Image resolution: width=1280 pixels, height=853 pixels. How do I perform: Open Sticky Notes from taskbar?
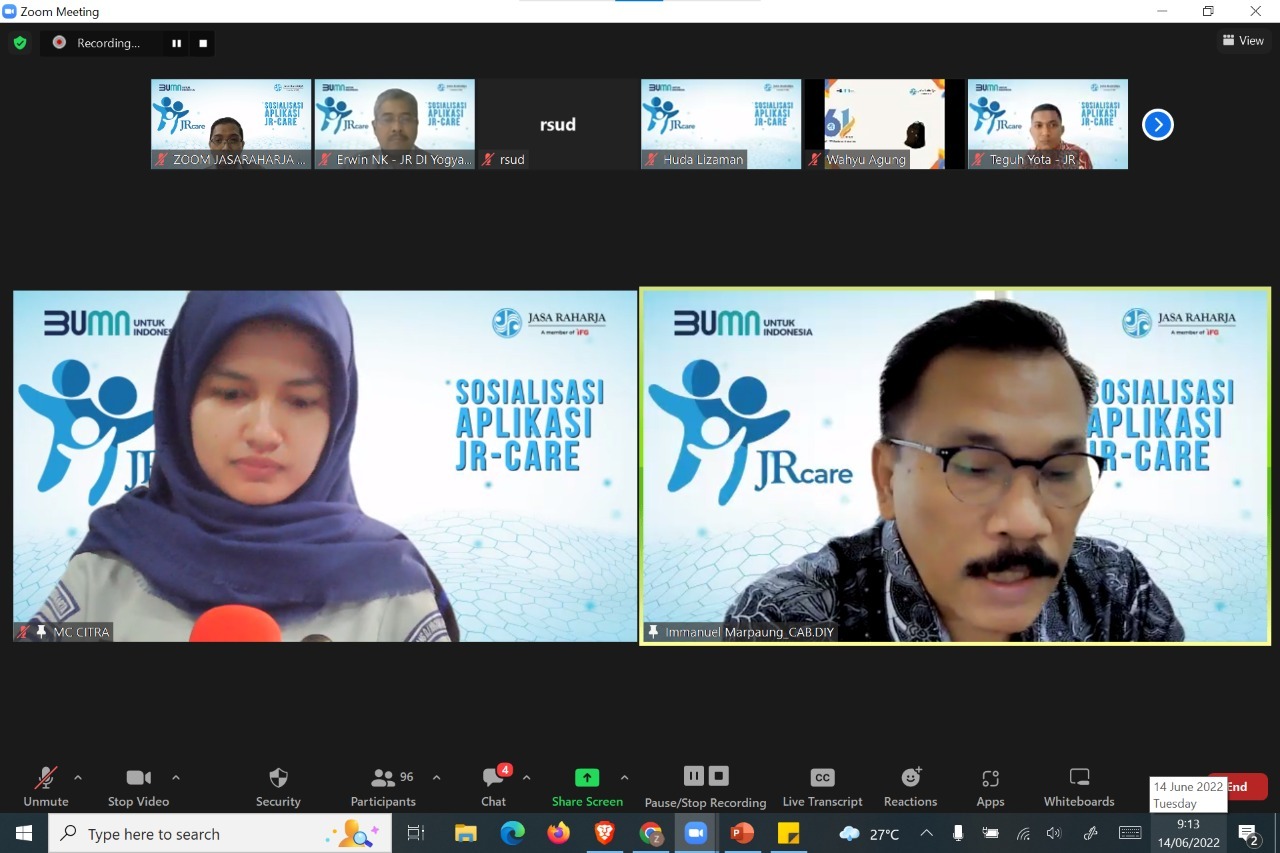[x=788, y=833]
